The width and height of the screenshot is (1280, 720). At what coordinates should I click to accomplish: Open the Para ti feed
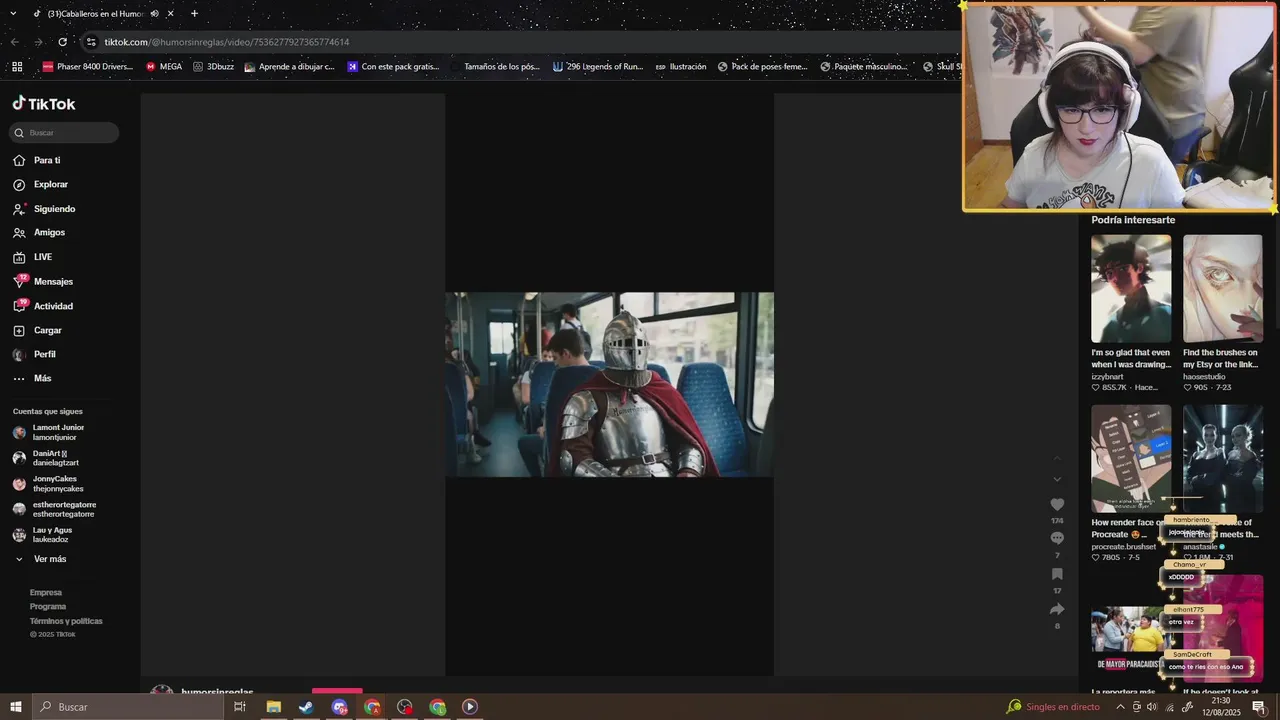(x=37, y=160)
